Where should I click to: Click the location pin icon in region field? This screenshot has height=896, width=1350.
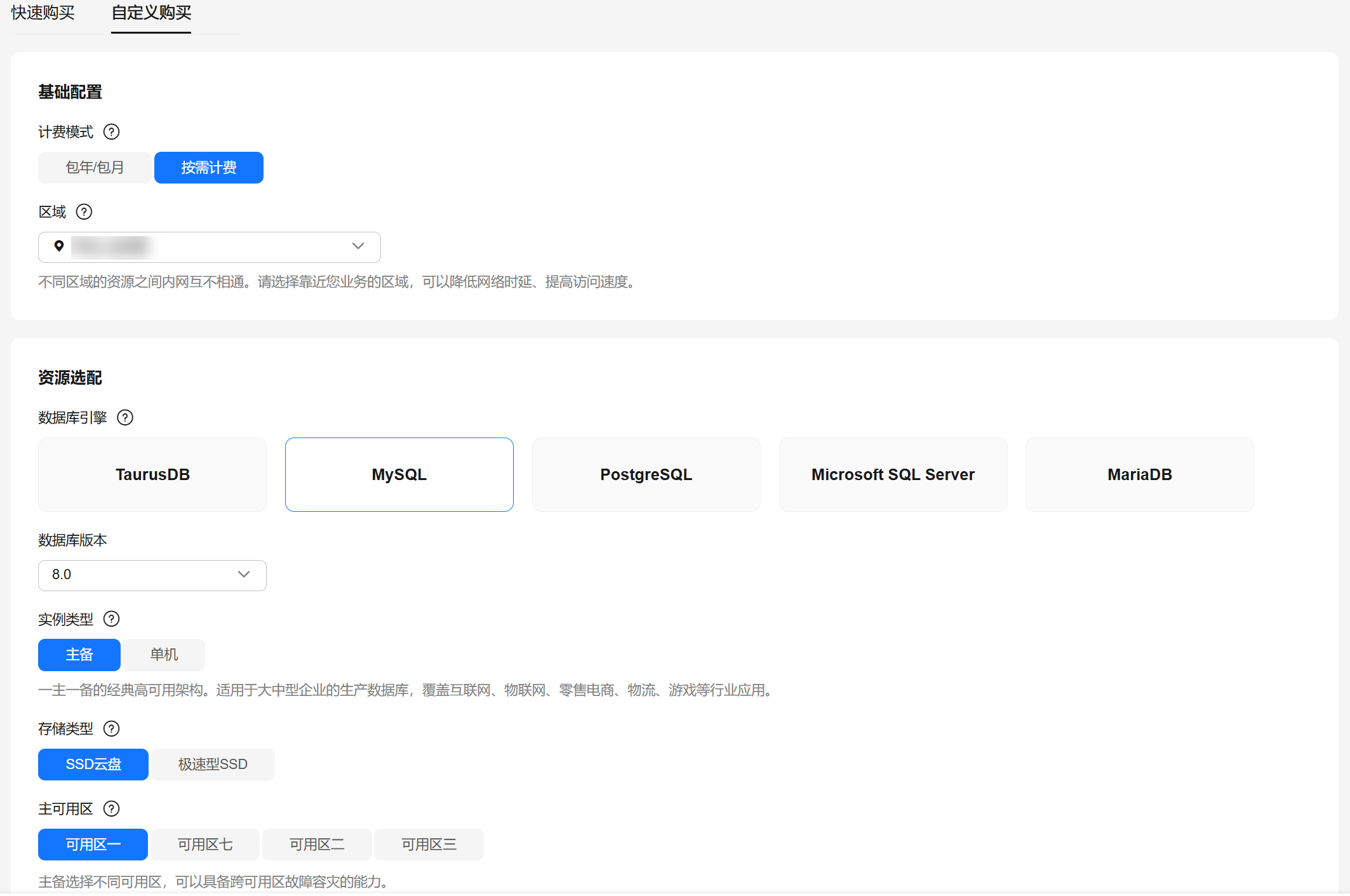click(59, 246)
